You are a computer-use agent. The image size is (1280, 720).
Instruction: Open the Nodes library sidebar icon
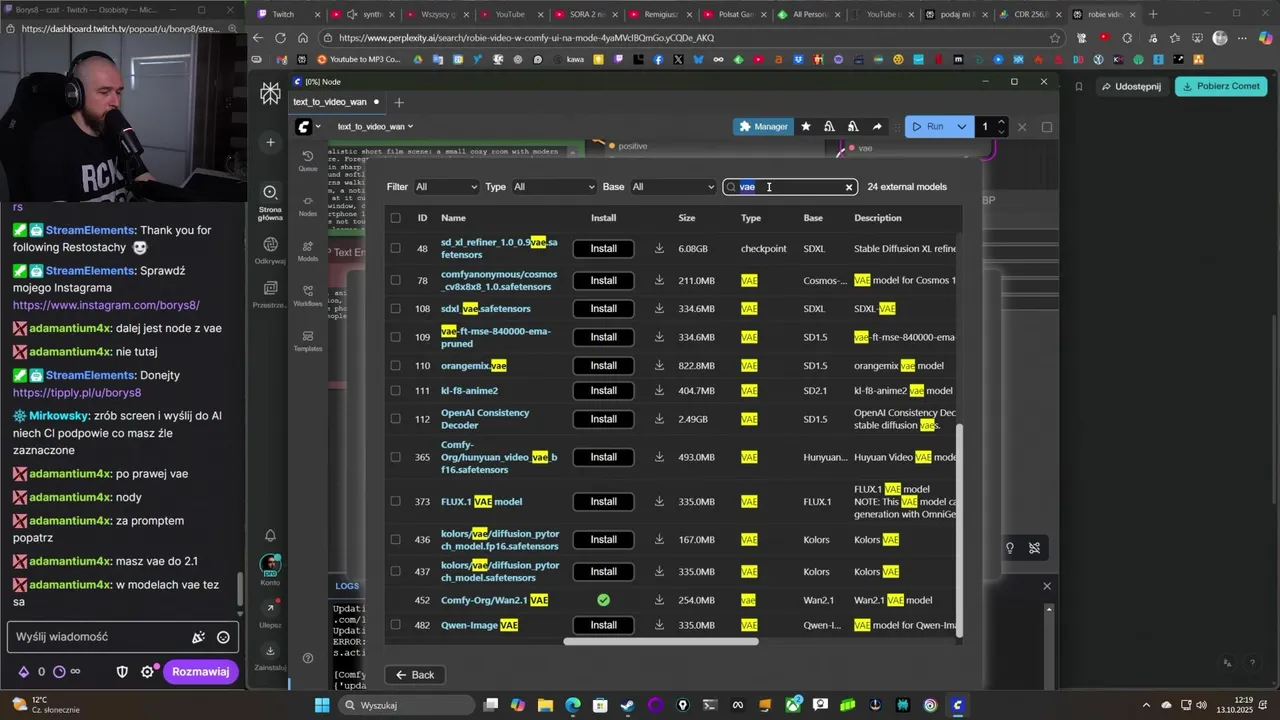point(308,205)
